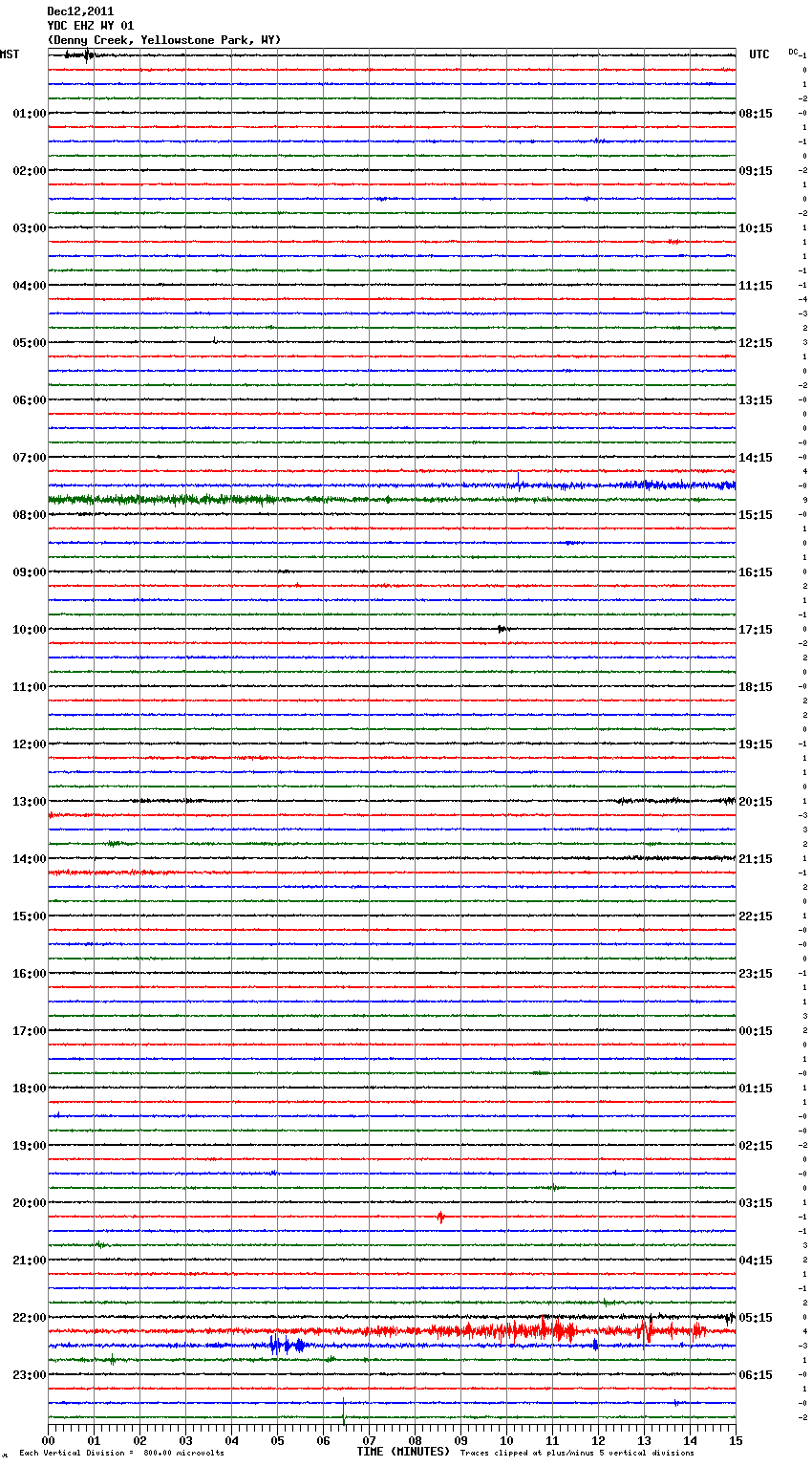Select the 11:15 UTC time label
The width and height of the screenshot is (812, 1466).
(x=756, y=286)
